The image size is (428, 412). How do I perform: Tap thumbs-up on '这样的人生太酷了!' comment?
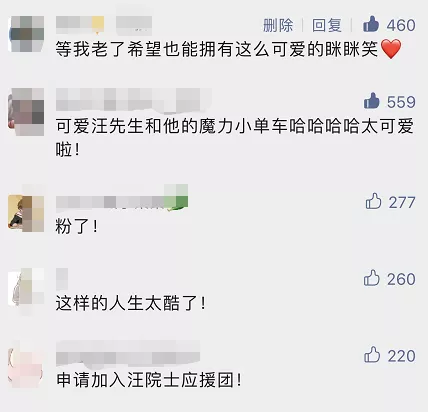(x=372, y=278)
